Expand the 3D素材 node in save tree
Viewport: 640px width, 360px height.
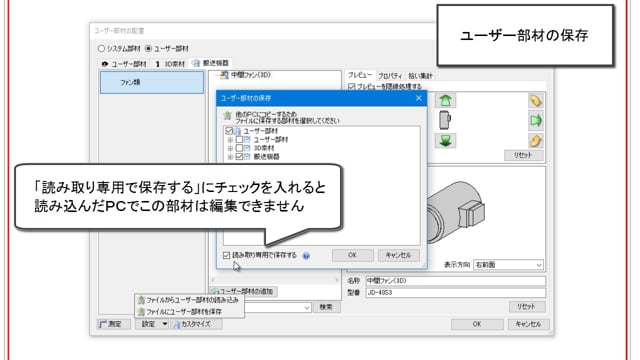pyautogui.click(x=230, y=148)
